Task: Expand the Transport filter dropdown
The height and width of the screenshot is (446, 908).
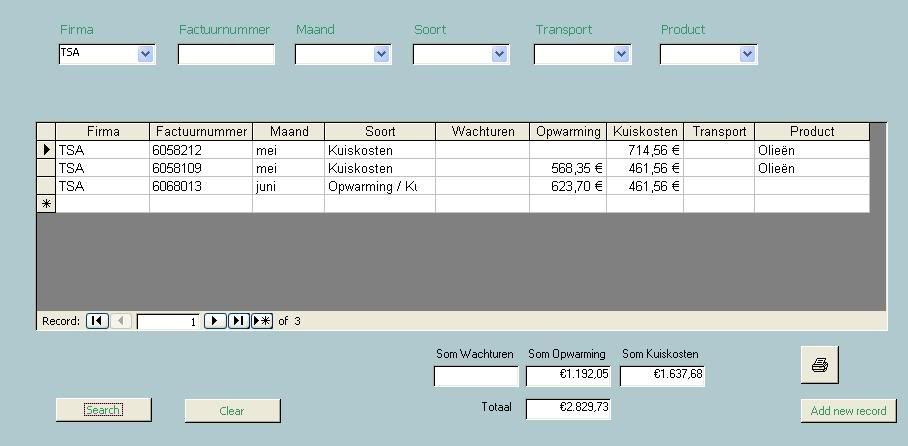Action: (621, 54)
